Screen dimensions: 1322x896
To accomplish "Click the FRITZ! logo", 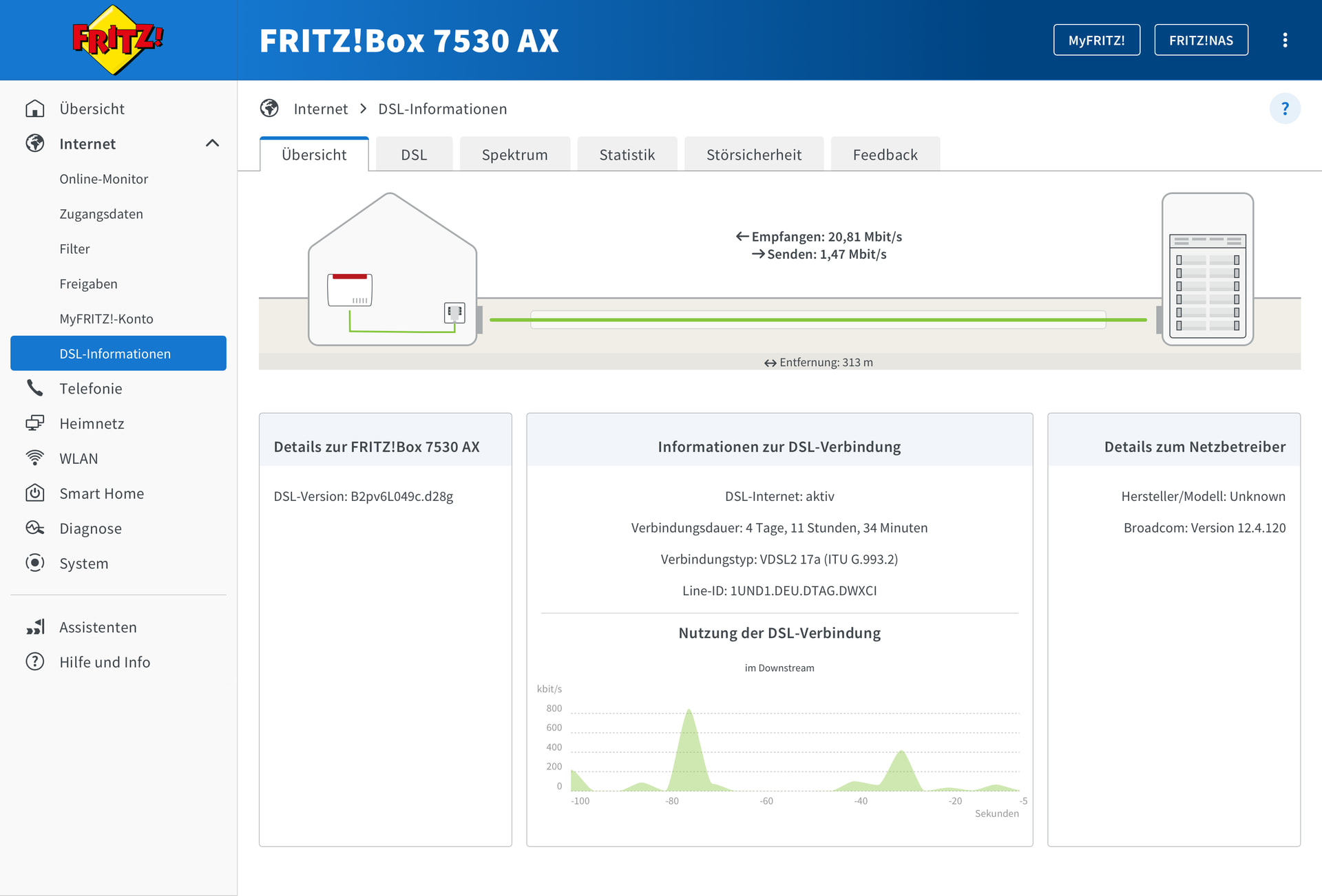I will pos(118,40).
